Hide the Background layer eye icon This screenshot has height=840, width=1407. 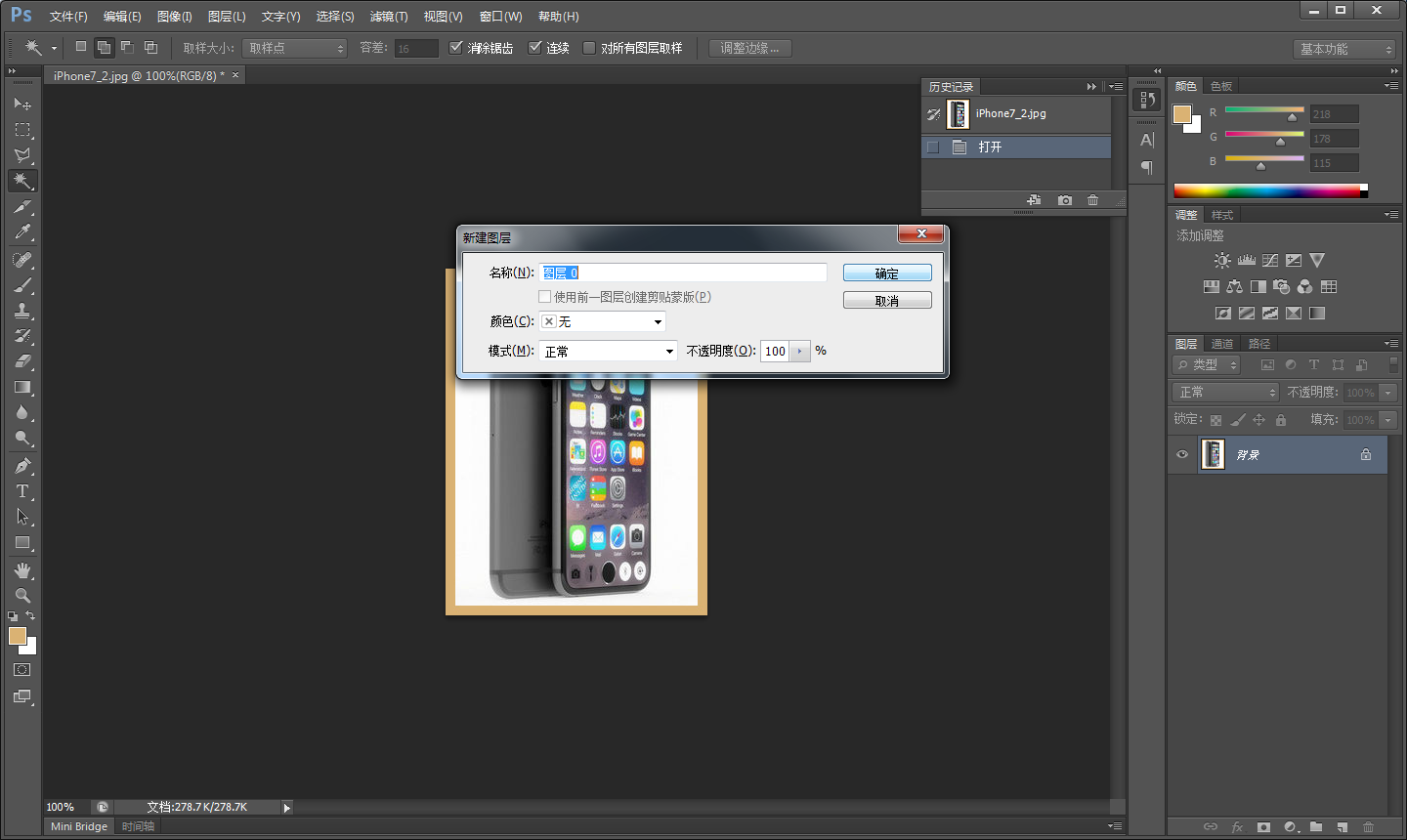pos(1182,454)
